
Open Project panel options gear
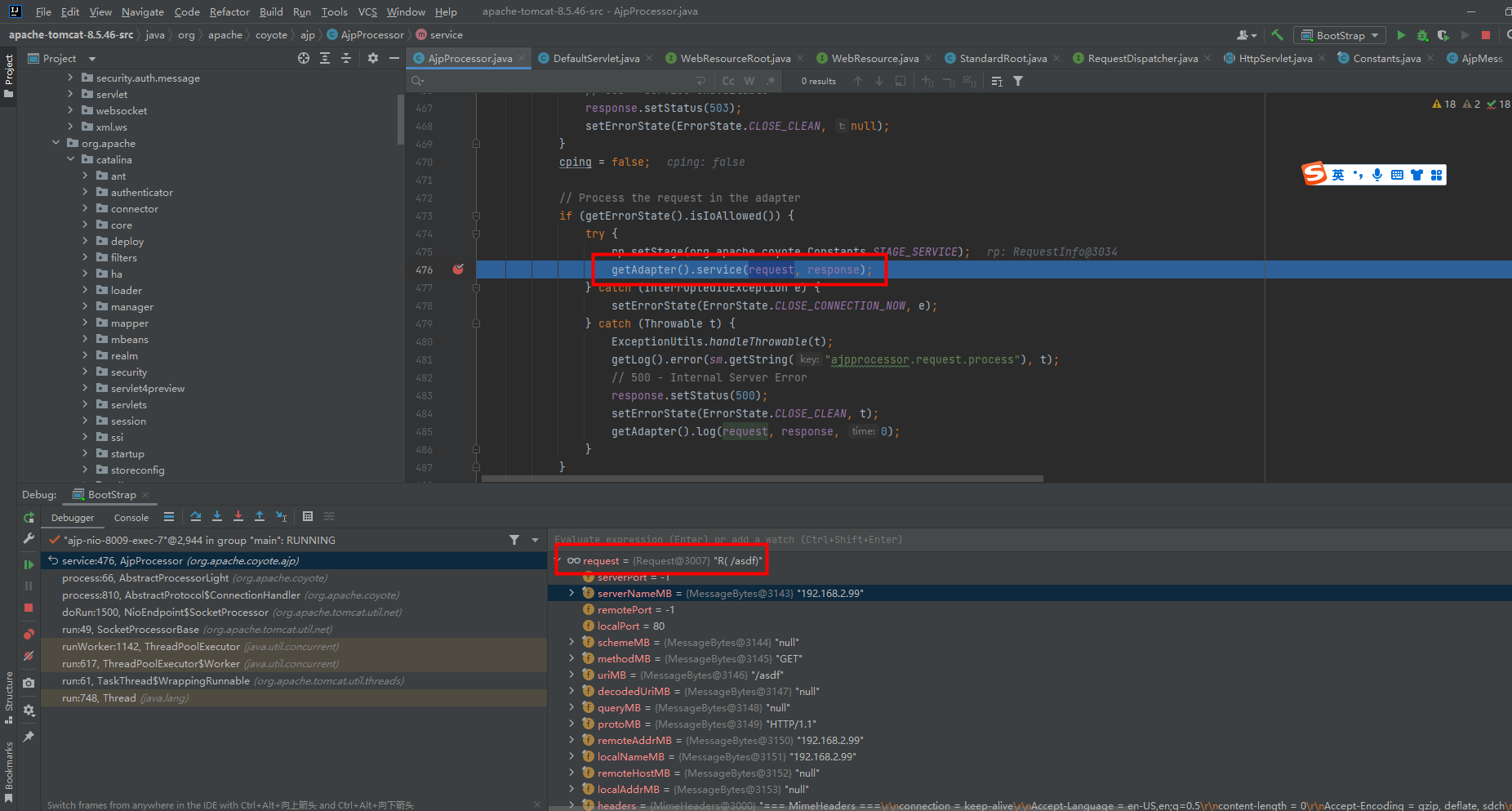tap(373, 58)
